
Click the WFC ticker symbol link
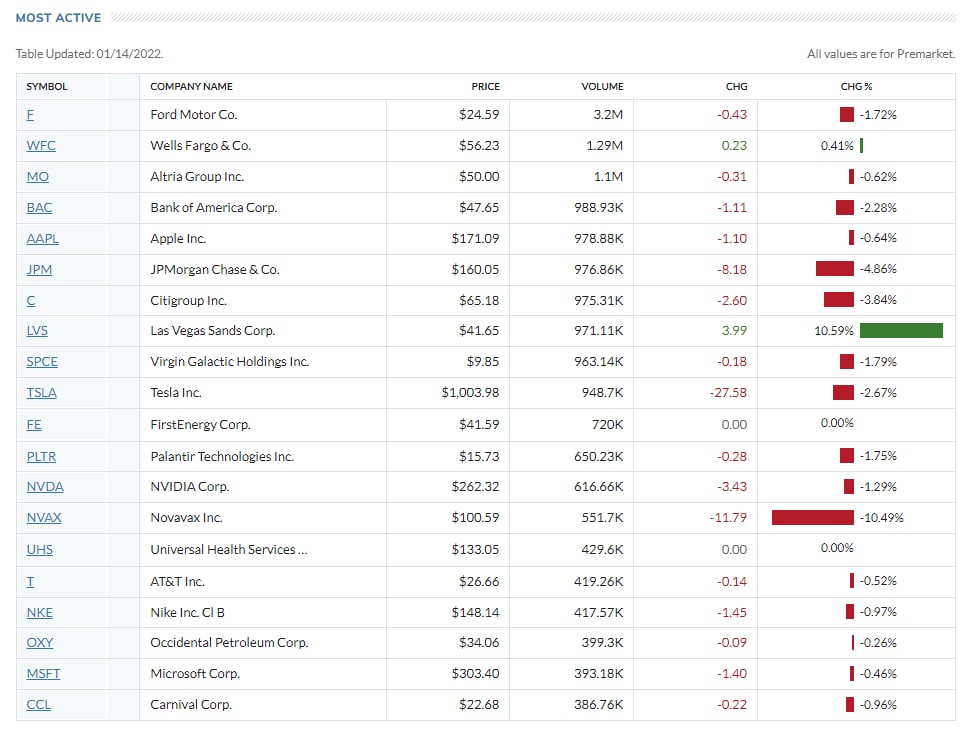click(x=41, y=145)
